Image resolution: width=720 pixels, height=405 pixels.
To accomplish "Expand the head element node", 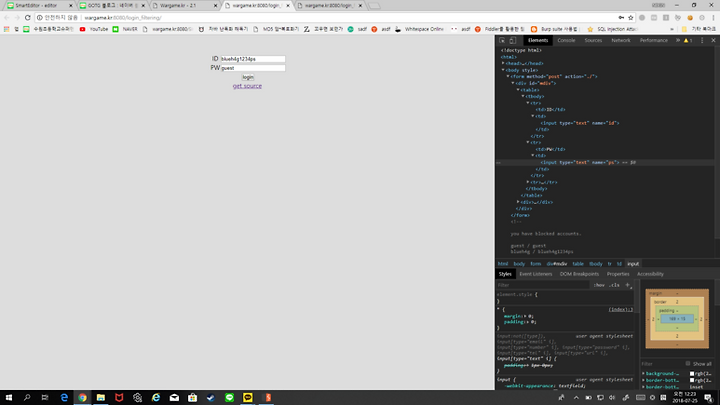I will tap(503, 63).
